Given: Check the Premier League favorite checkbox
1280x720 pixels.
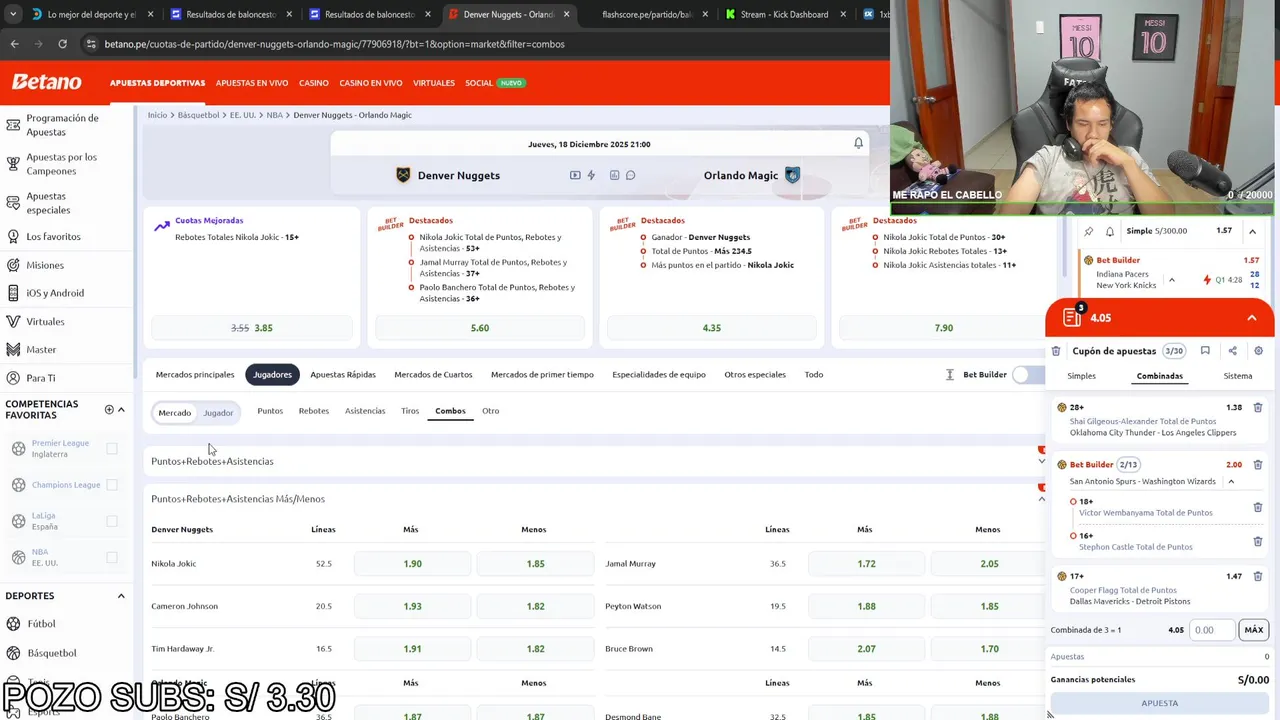Looking at the screenshot, I should coord(112,448).
